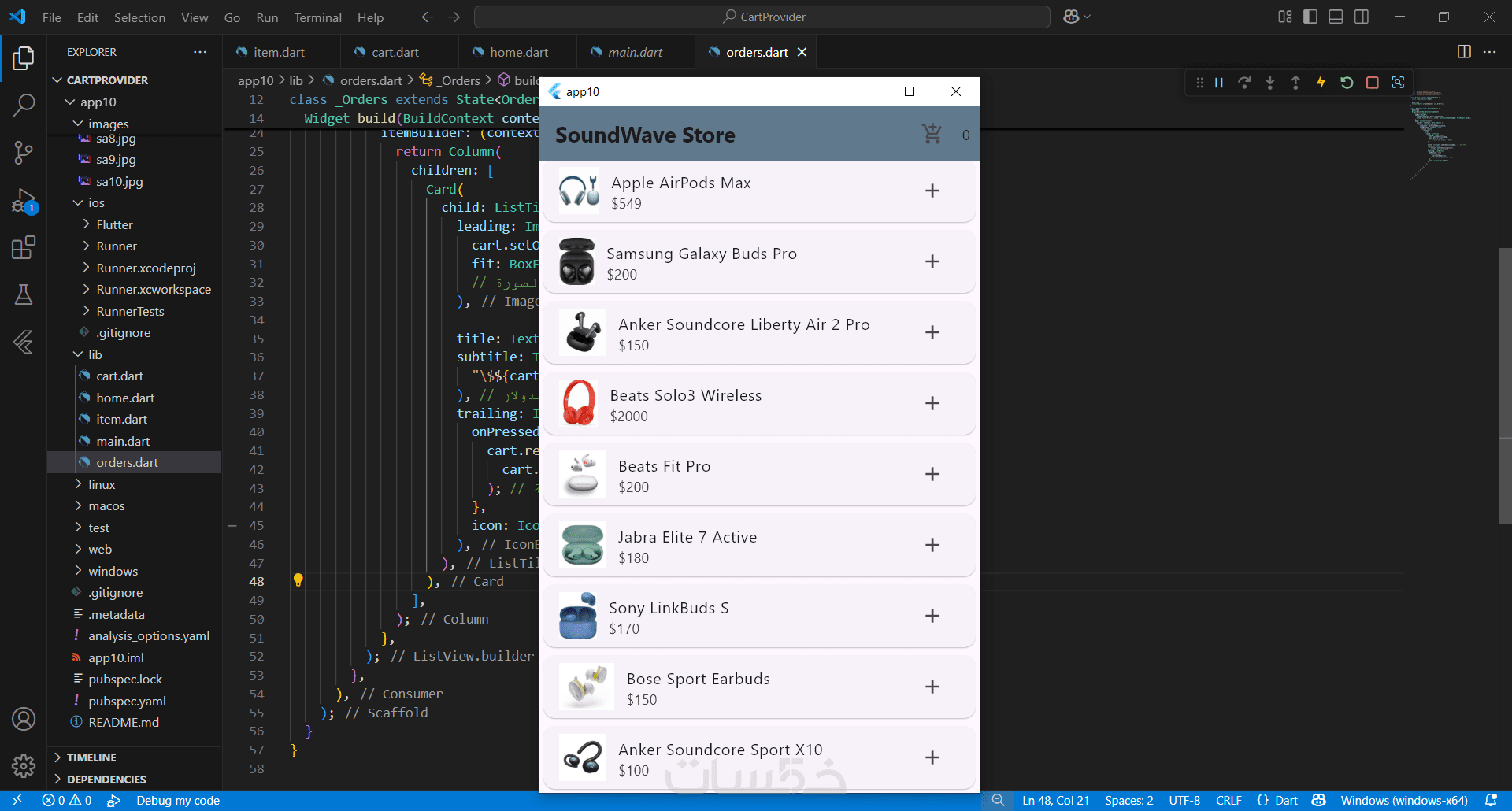The height and width of the screenshot is (811, 1512).
Task: Open Customize Layout control
Action: pyautogui.click(x=1285, y=17)
